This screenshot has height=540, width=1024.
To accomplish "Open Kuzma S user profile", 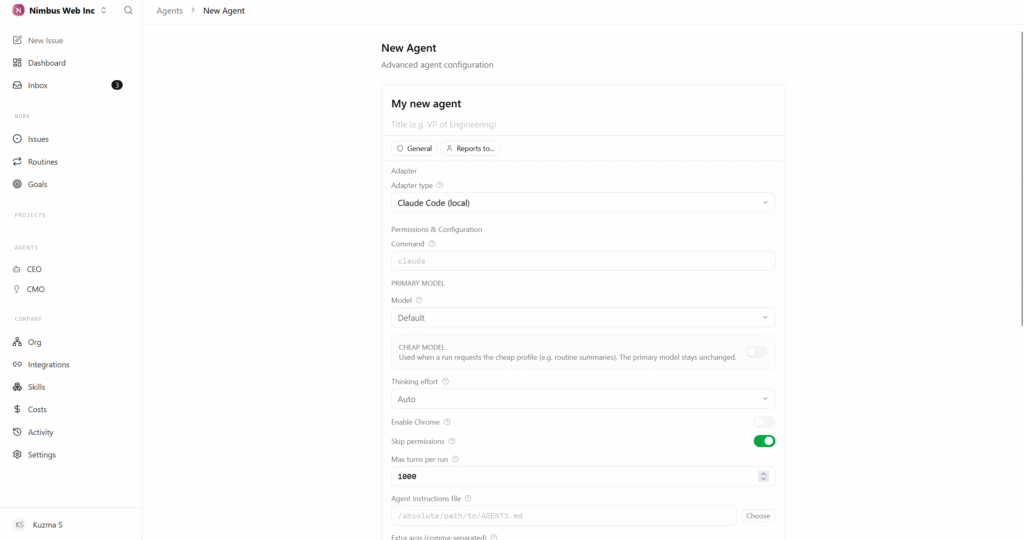I will (x=48, y=525).
